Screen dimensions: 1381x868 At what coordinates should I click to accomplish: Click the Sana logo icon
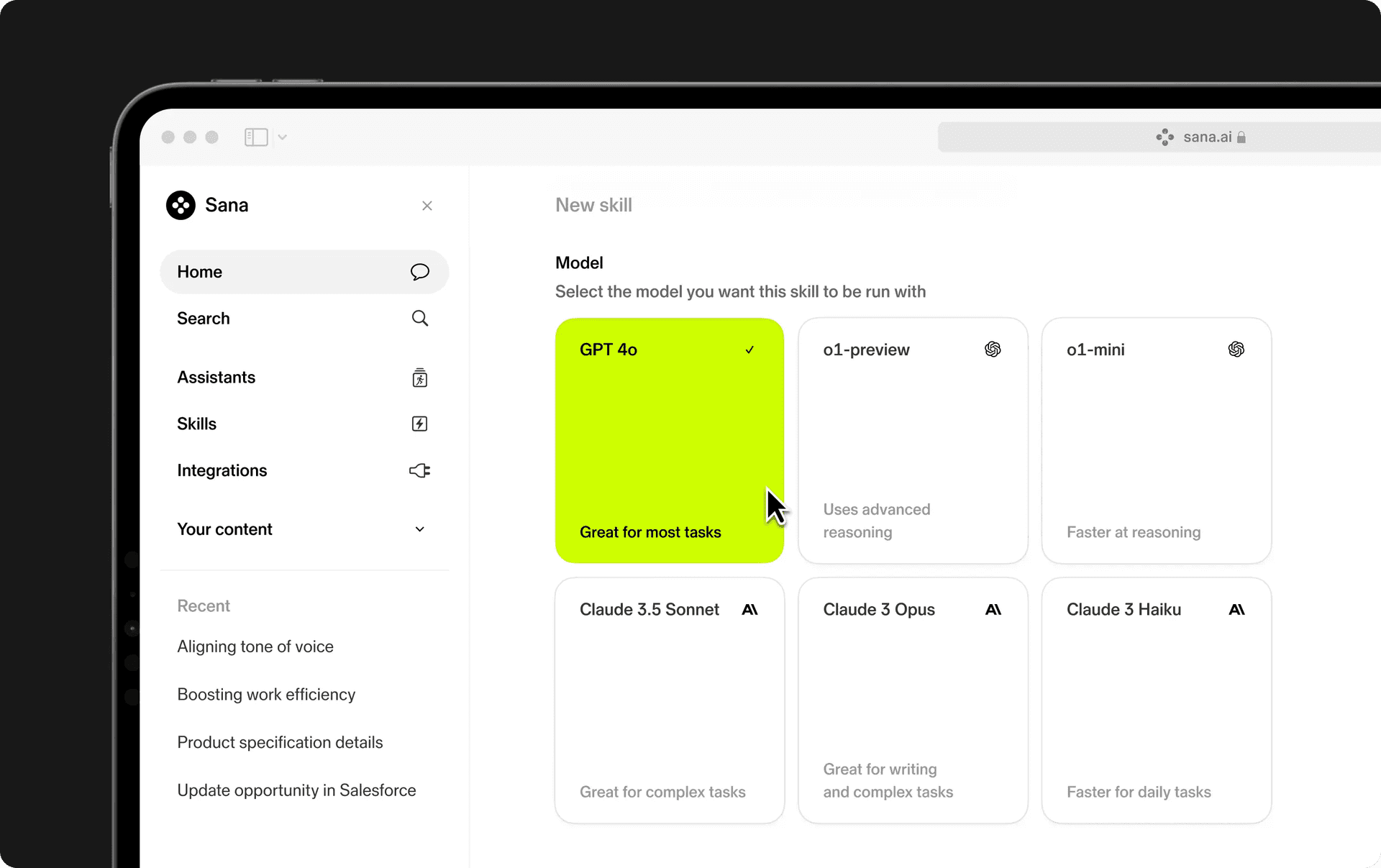181,205
